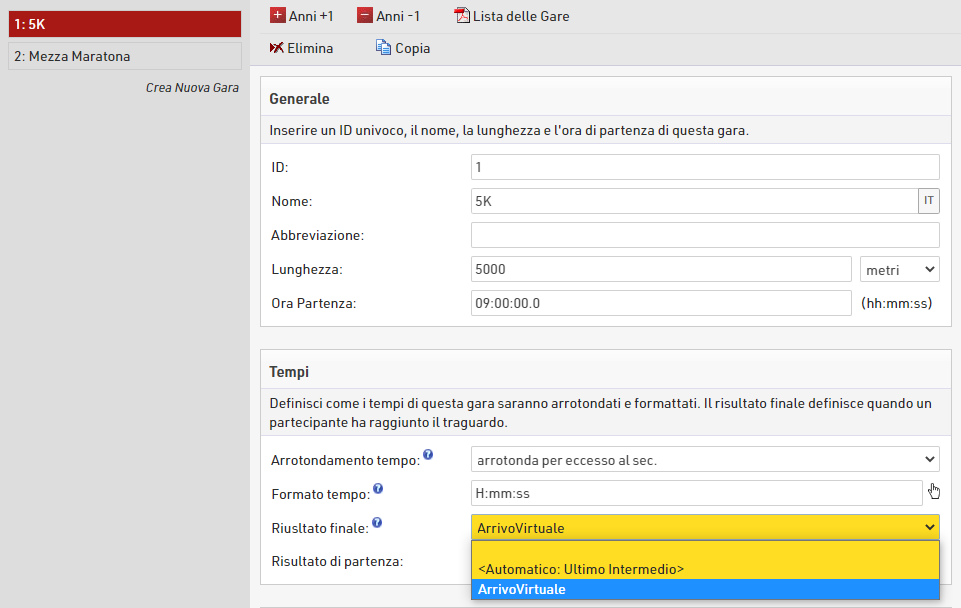Open help icon next to Formato tempo
961x608 pixels.
[378, 489]
